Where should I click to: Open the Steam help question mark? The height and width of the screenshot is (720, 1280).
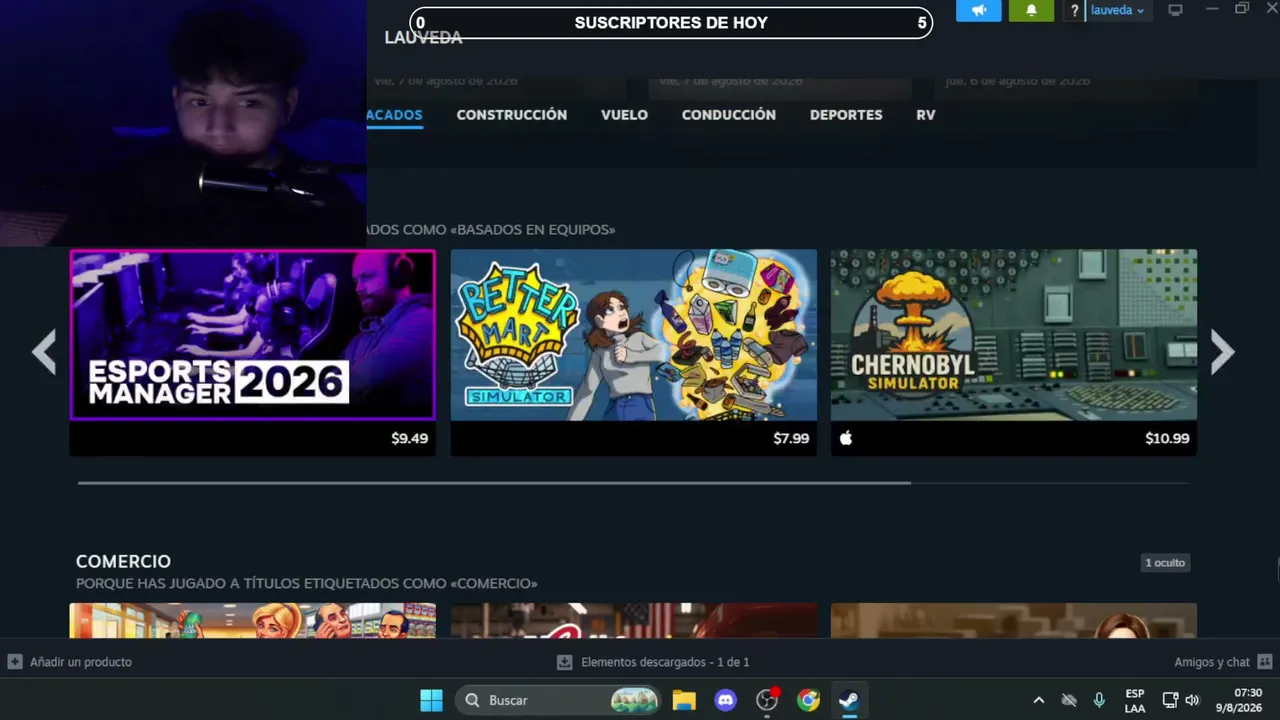pyautogui.click(x=1074, y=11)
